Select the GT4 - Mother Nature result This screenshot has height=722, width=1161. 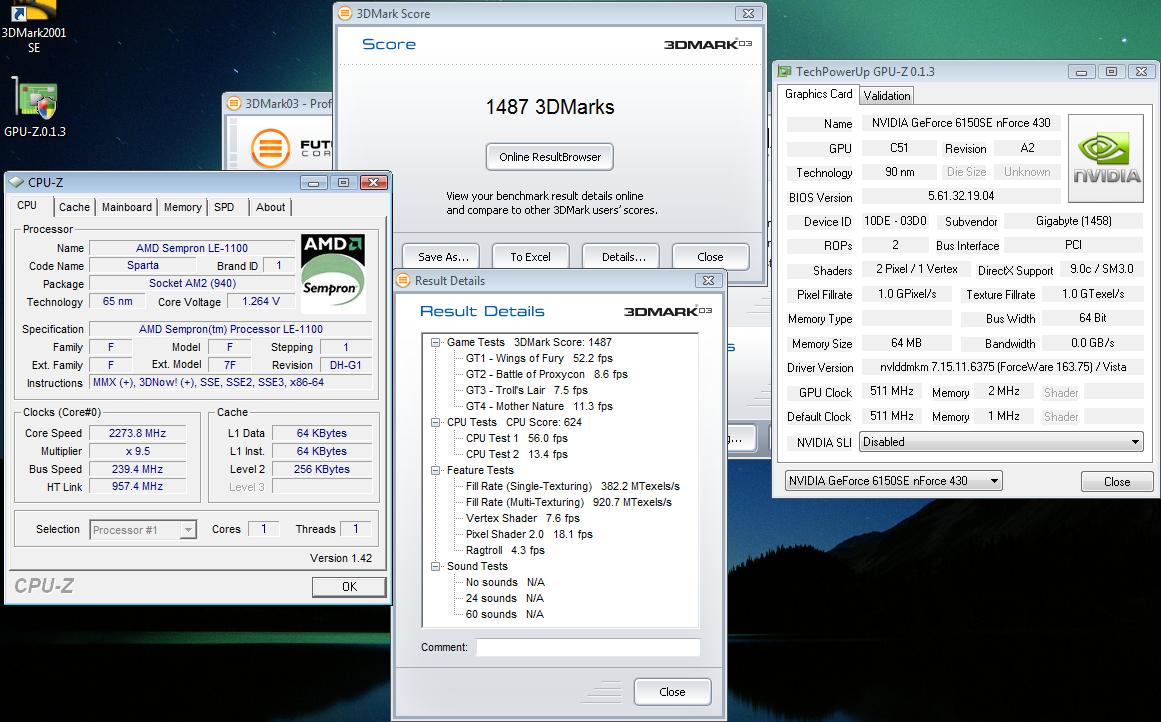pos(539,407)
